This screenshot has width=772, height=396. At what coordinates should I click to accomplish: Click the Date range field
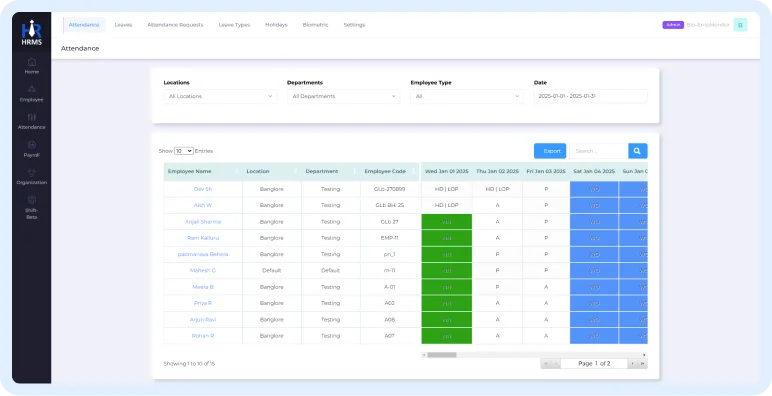[590, 97]
